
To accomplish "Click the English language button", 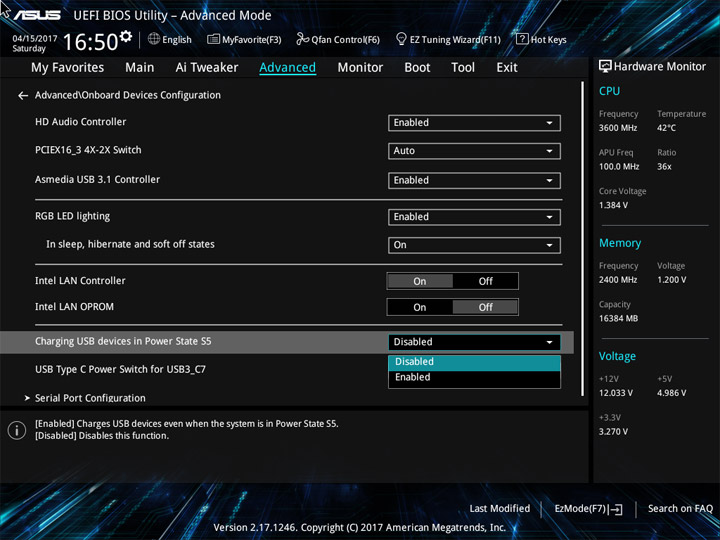I will [x=170, y=39].
